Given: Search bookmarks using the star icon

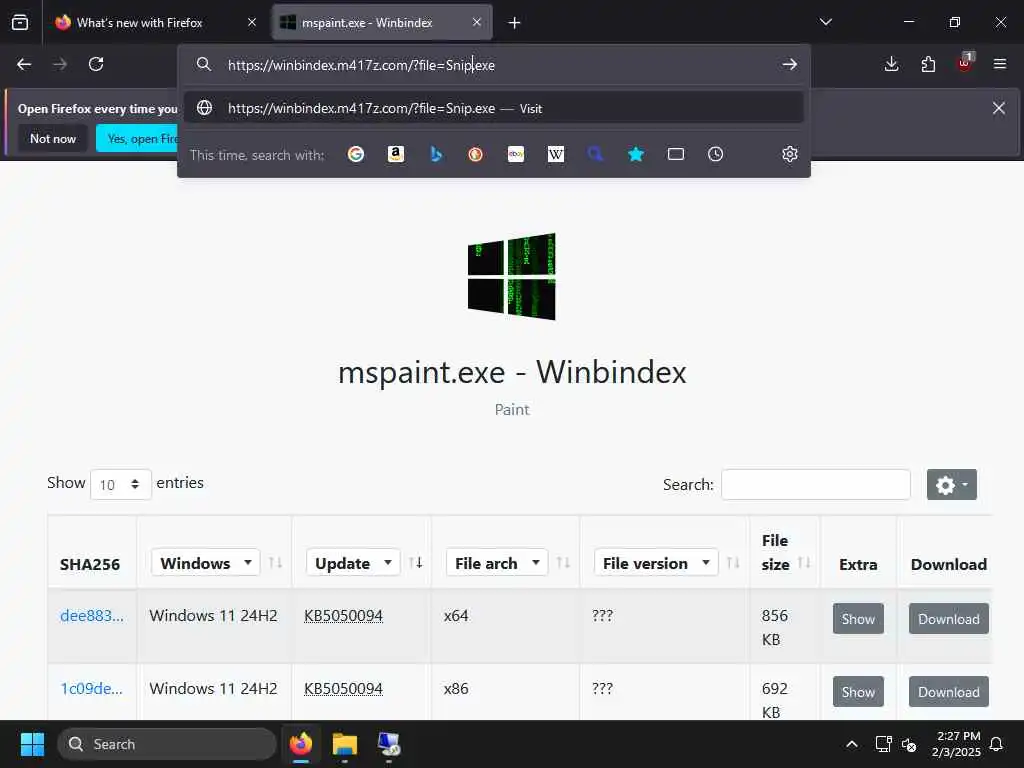Looking at the screenshot, I should click(x=636, y=154).
